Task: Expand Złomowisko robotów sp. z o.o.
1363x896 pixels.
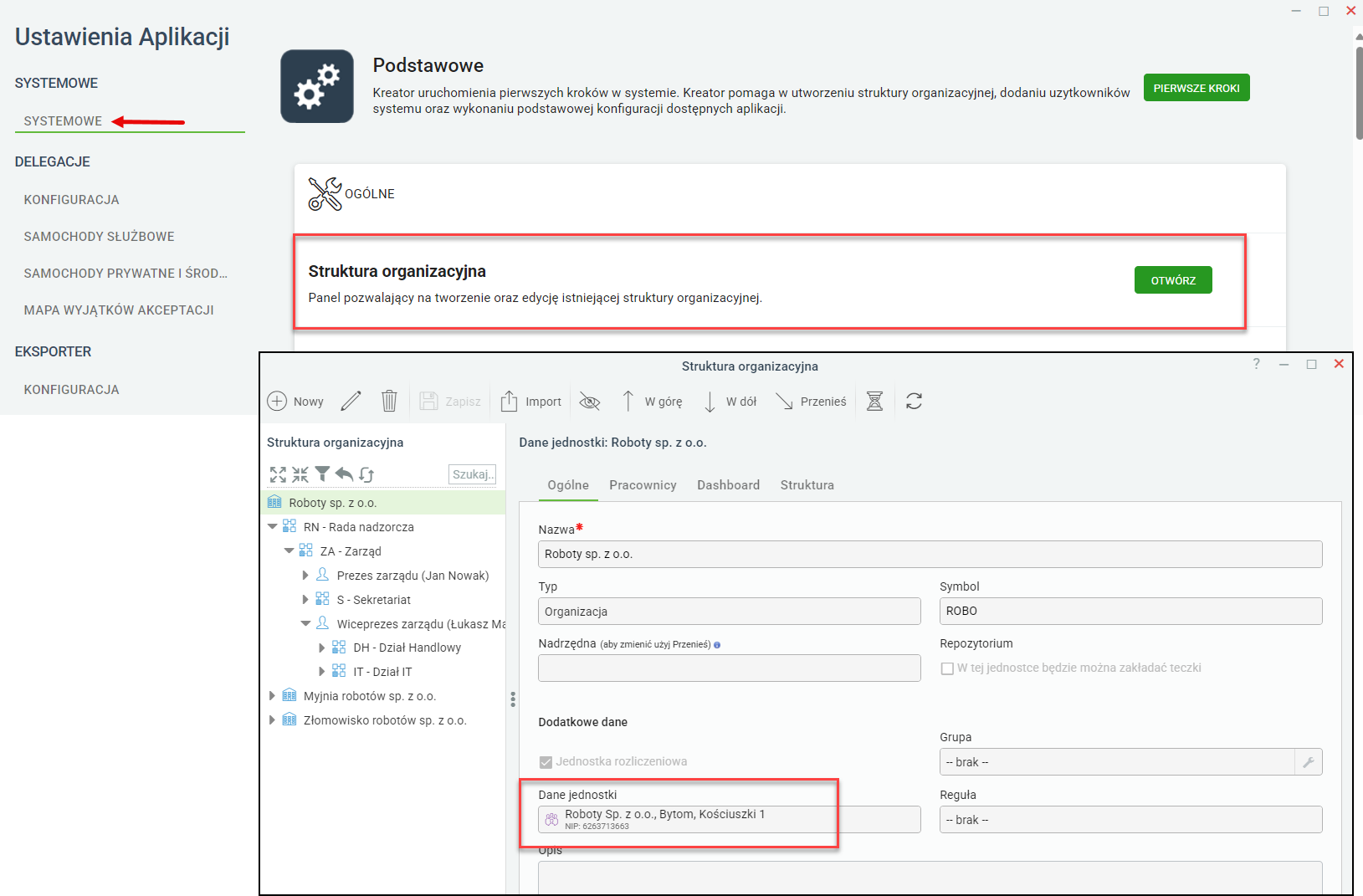Action: pyautogui.click(x=272, y=719)
